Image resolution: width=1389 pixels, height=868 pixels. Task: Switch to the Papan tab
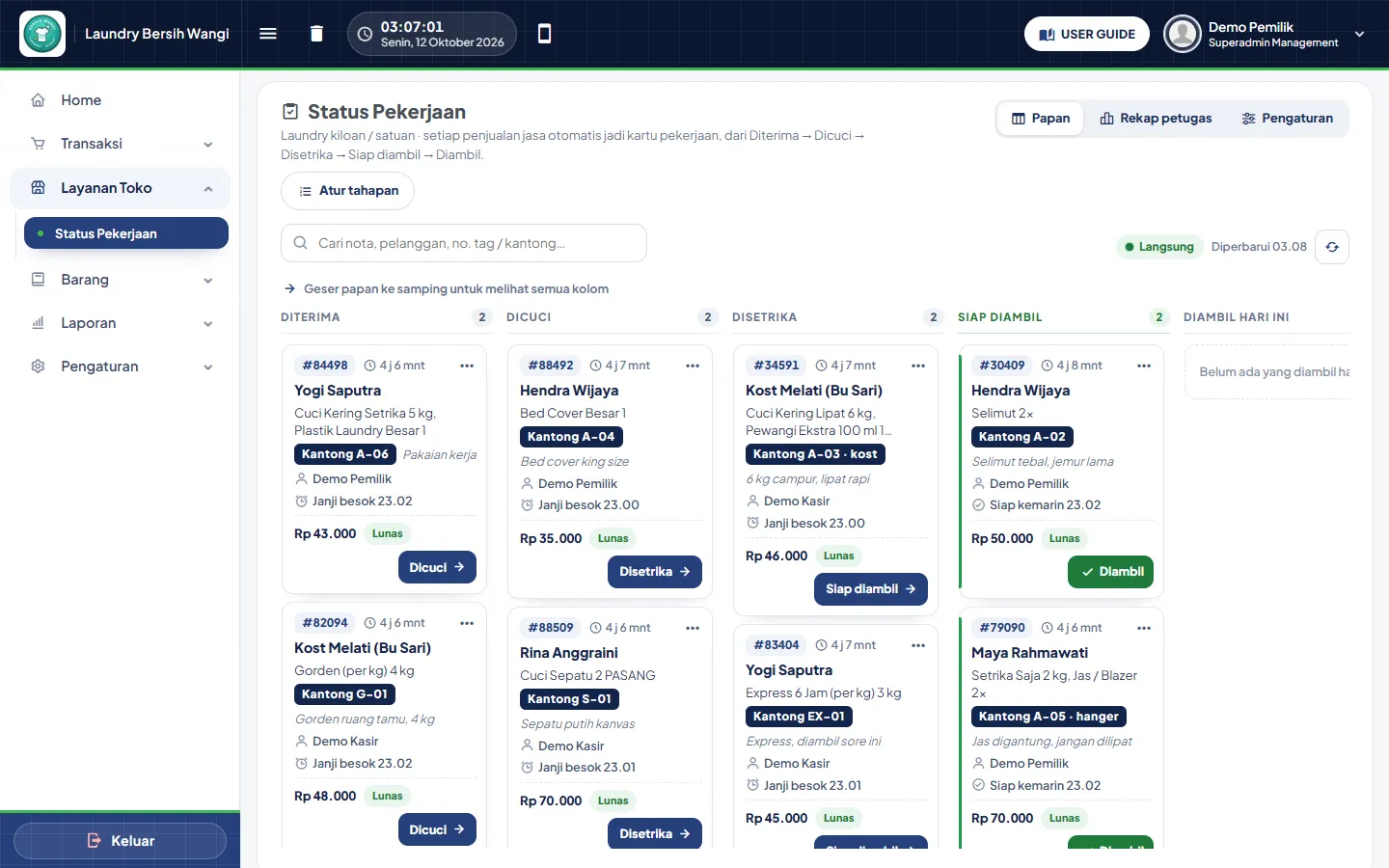click(1041, 119)
